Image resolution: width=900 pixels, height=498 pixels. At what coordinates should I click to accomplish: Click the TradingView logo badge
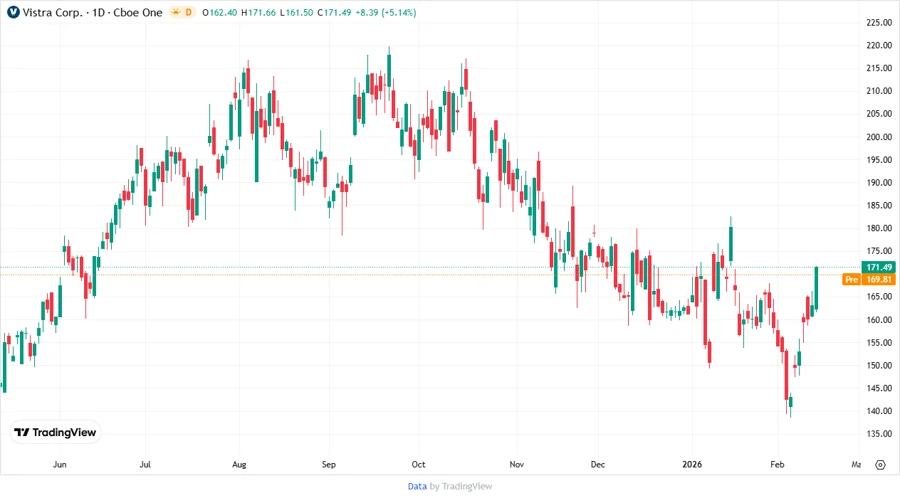[x=56, y=433]
